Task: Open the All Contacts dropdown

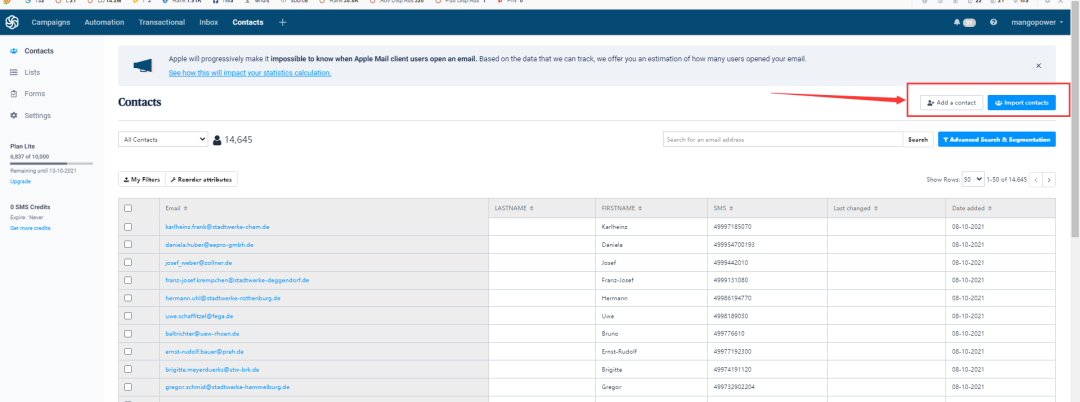Action: pos(163,139)
